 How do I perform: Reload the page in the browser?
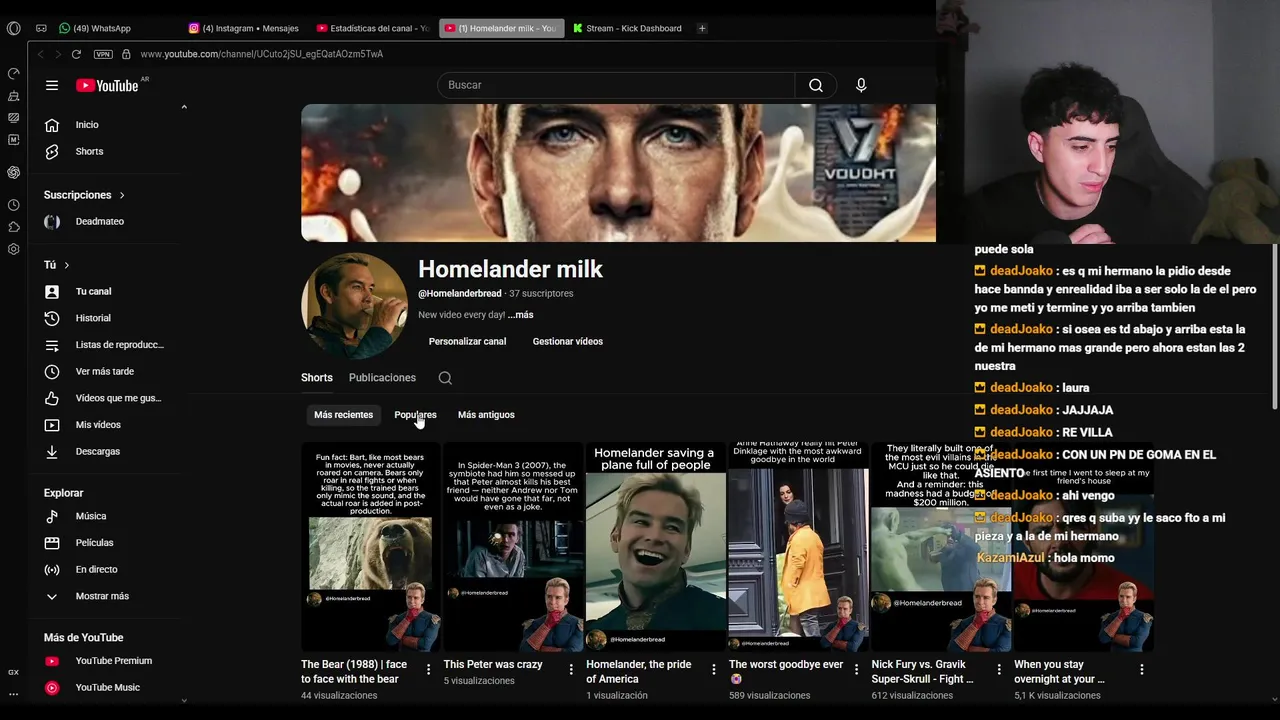click(76, 54)
